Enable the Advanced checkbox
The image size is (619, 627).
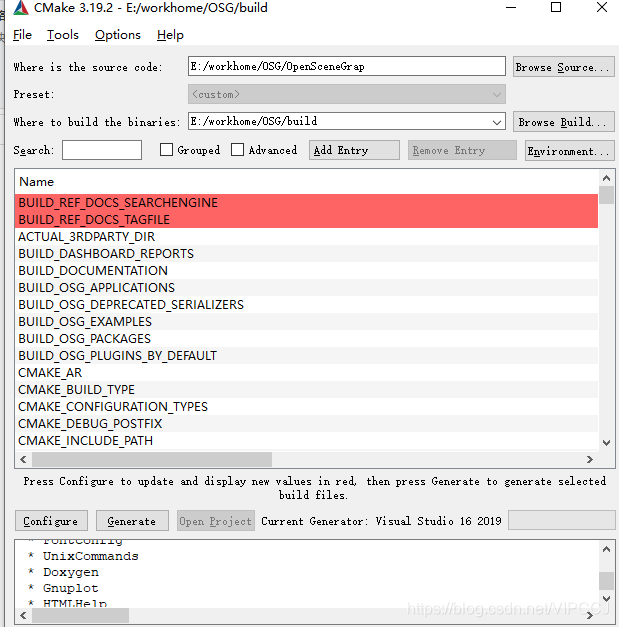pos(238,150)
